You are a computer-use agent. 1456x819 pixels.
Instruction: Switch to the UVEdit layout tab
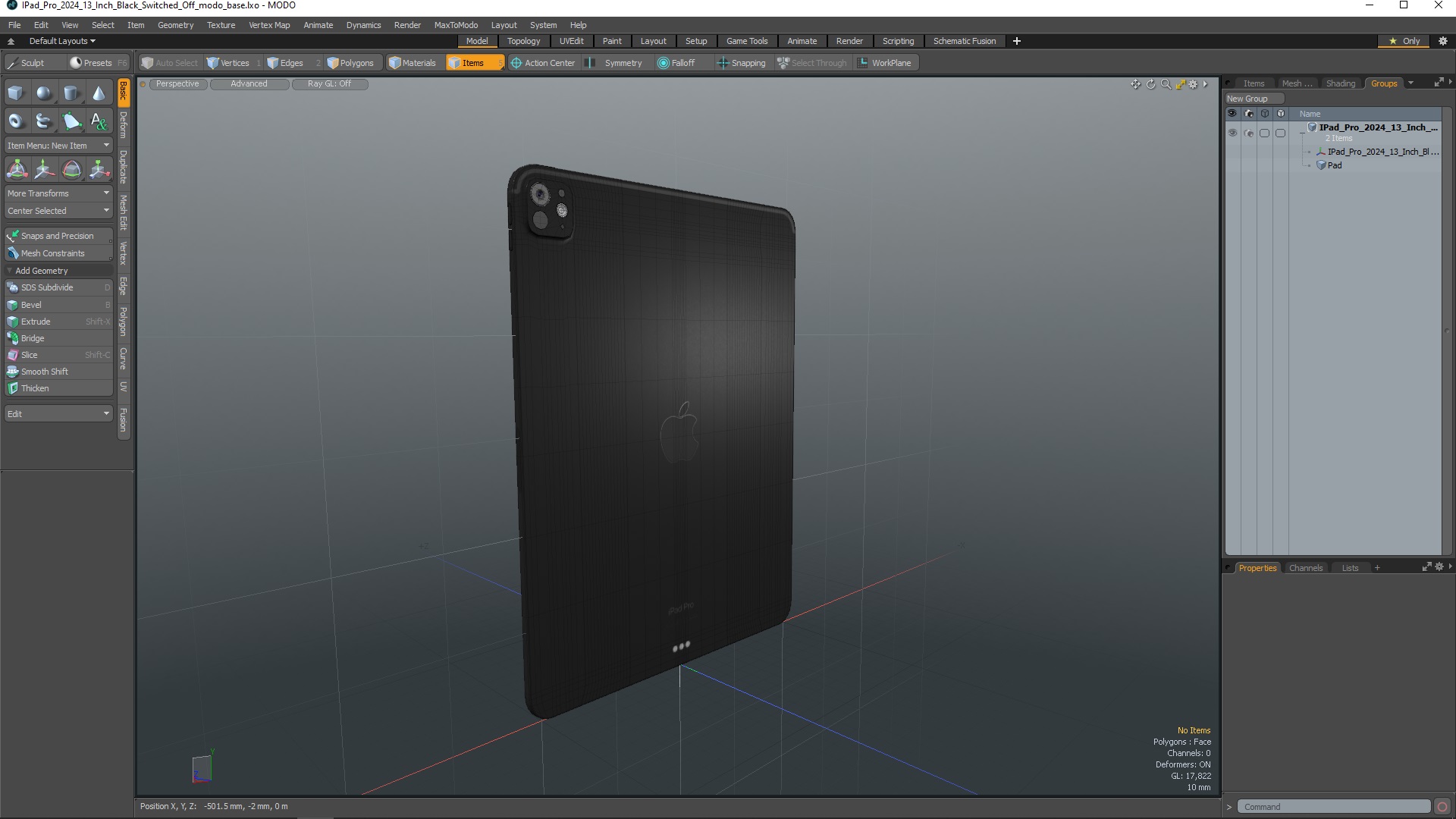click(571, 41)
